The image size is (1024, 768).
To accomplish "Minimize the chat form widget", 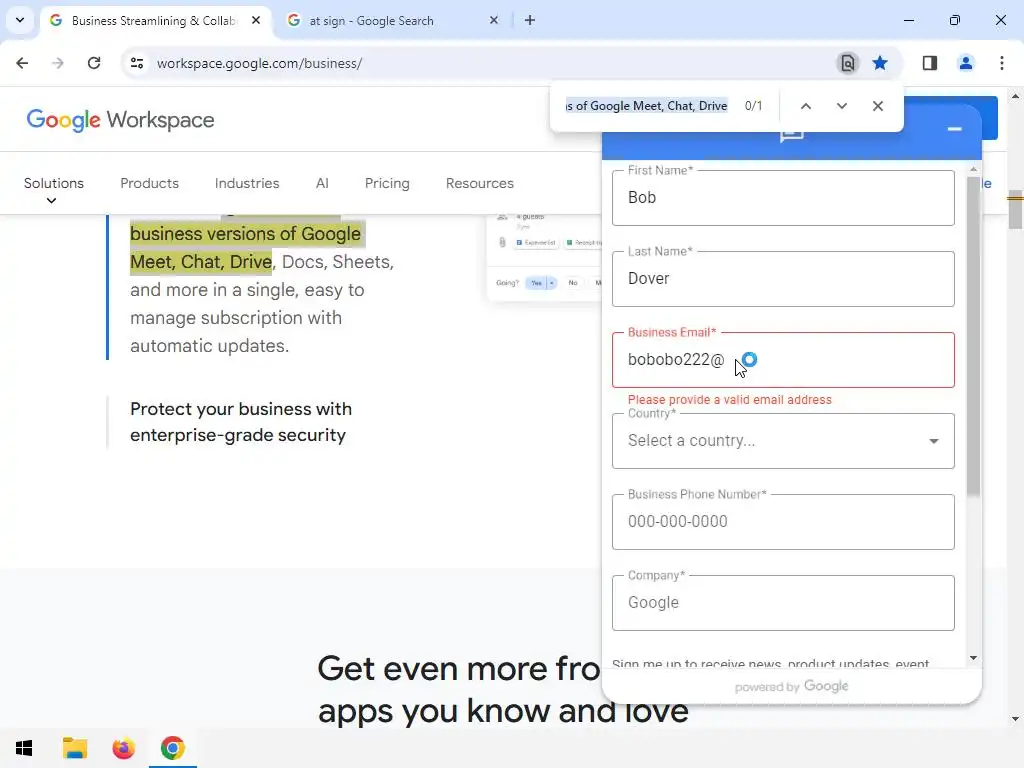I will pyautogui.click(x=954, y=129).
